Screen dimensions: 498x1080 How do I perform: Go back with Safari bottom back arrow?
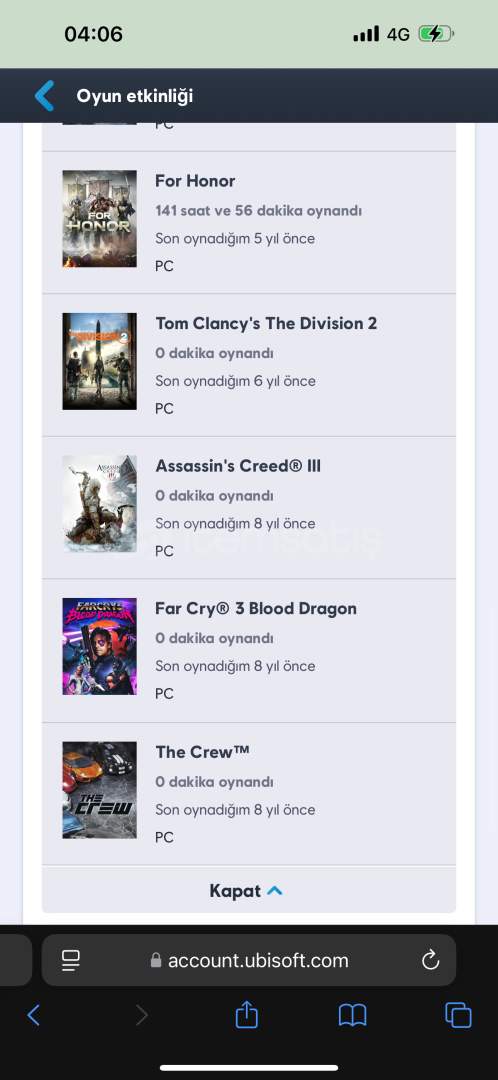point(33,1015)
